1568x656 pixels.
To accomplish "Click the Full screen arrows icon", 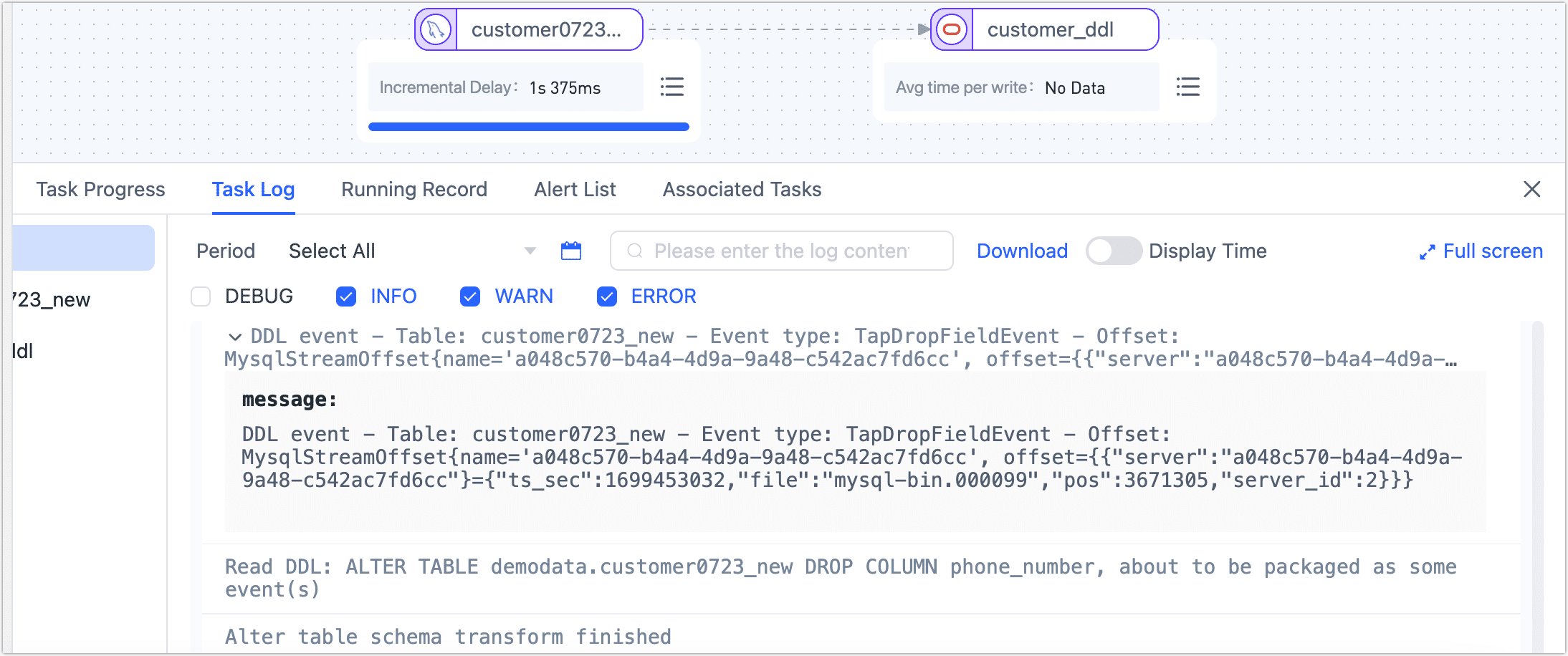I will coord(1428,251).
